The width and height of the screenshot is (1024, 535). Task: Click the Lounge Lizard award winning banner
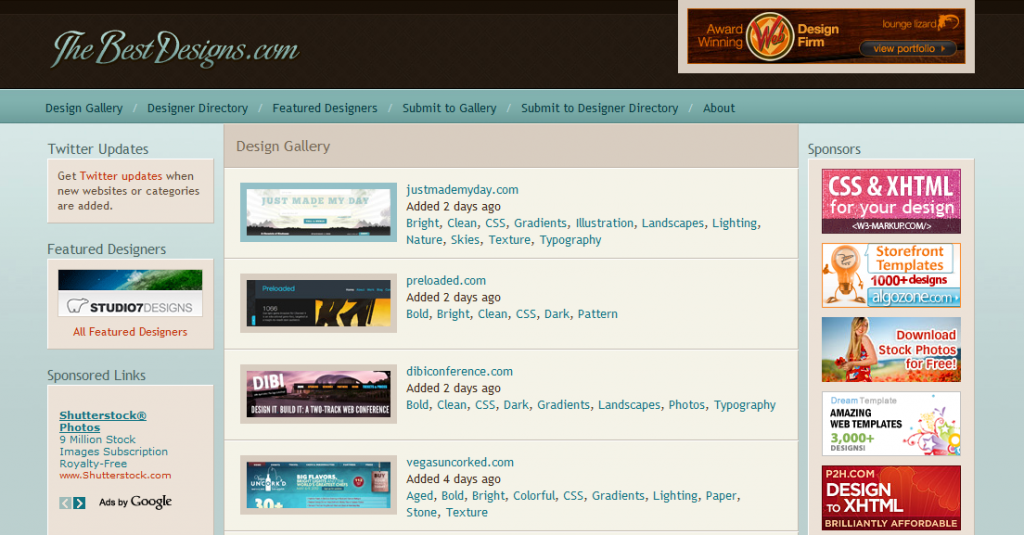click(x=826, y=36)
